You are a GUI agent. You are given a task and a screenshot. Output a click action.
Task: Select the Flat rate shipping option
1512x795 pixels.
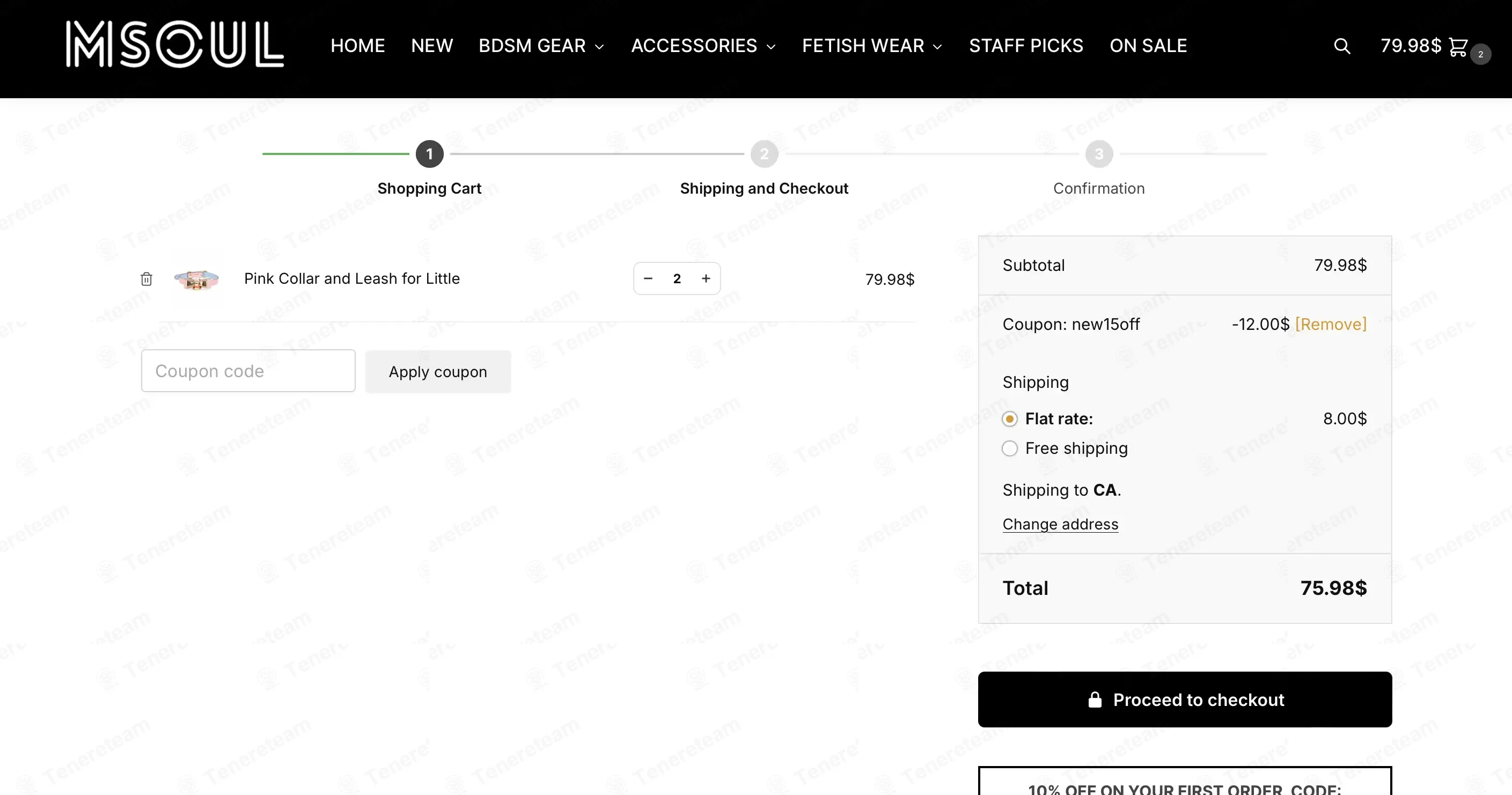coord(1010,419)
